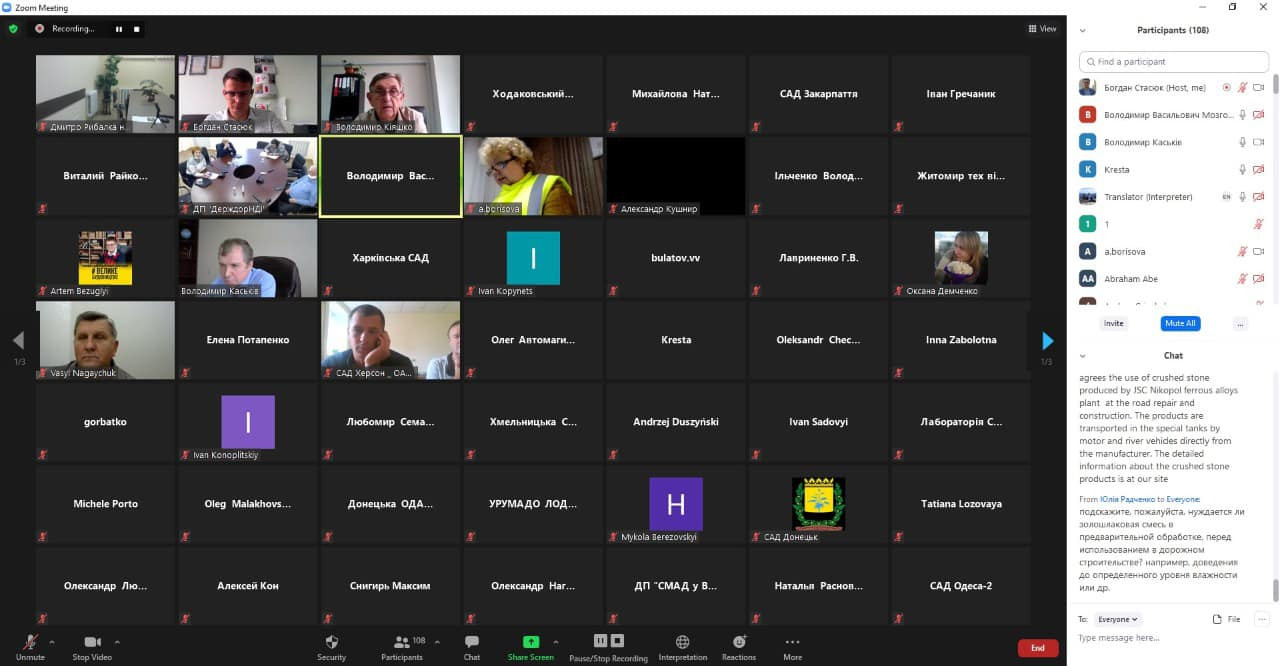The width and height of the screenshot is (1280, 666).
Task: Click the Share Screen green icon
Action: click(530, 642)
